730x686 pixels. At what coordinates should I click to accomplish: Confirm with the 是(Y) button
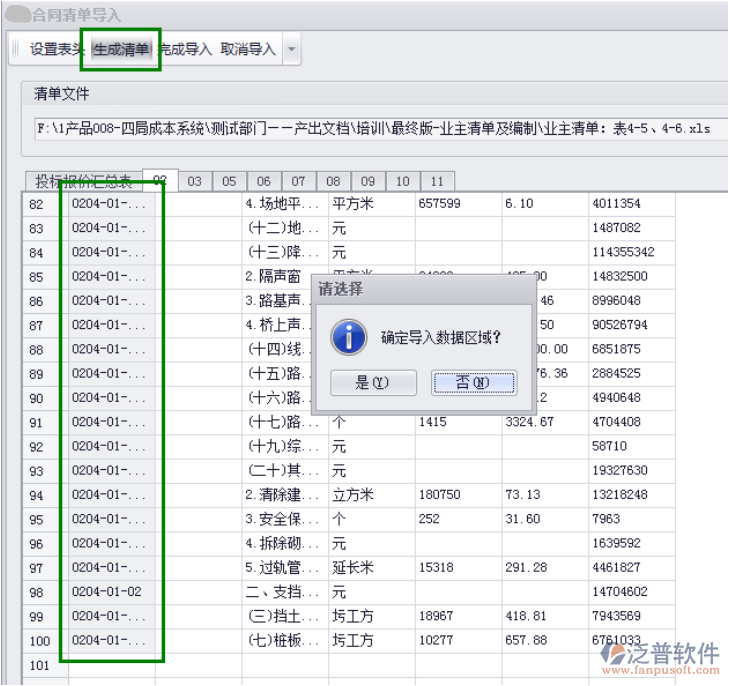coord(373,383)
